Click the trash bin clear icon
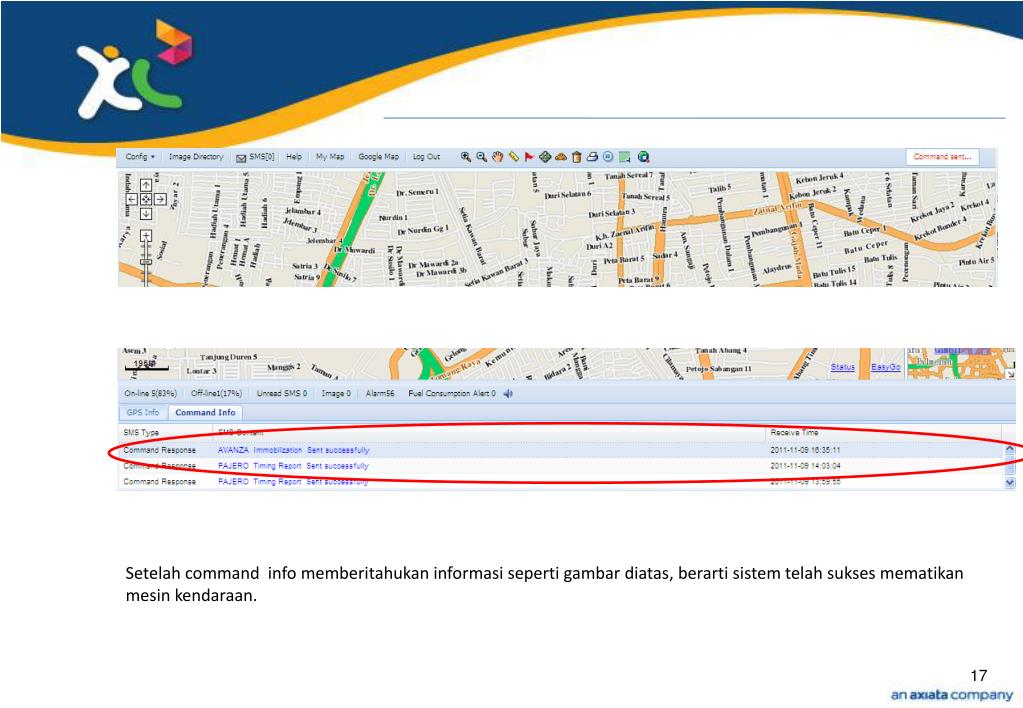Viewport: 1023px width, 708px height. click(576, 157)
